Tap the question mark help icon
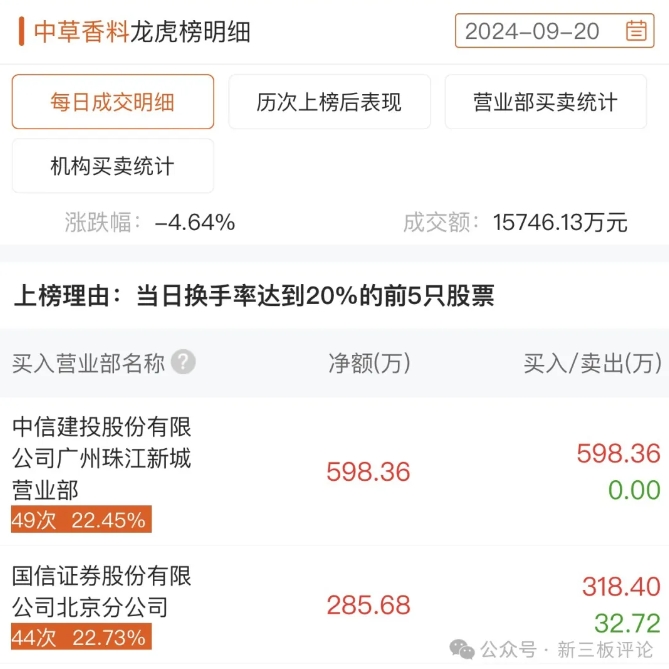The width and height of the screenshot is (669, 669). [183, 362]
